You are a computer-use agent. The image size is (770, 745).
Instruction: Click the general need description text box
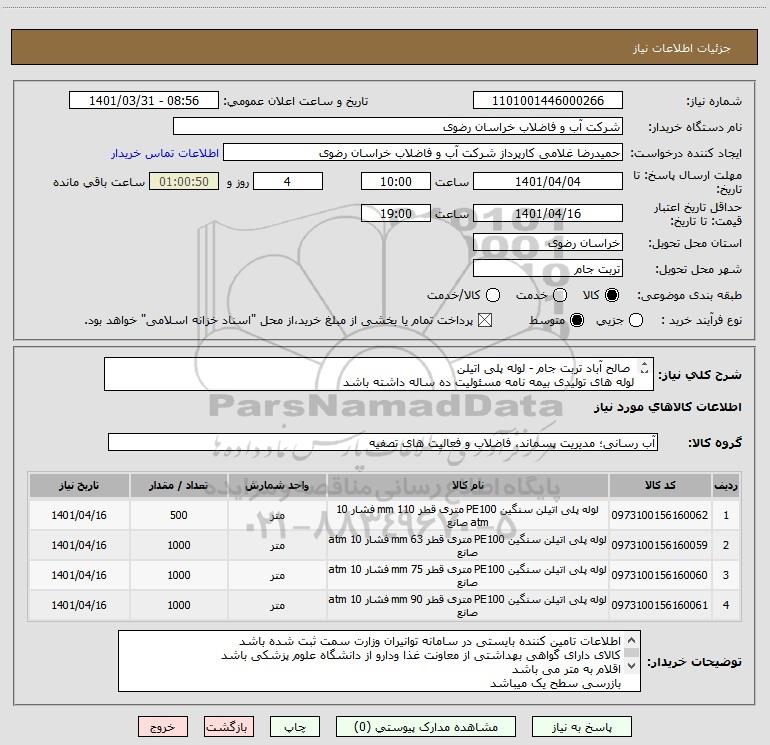click(x=379, y=374)
